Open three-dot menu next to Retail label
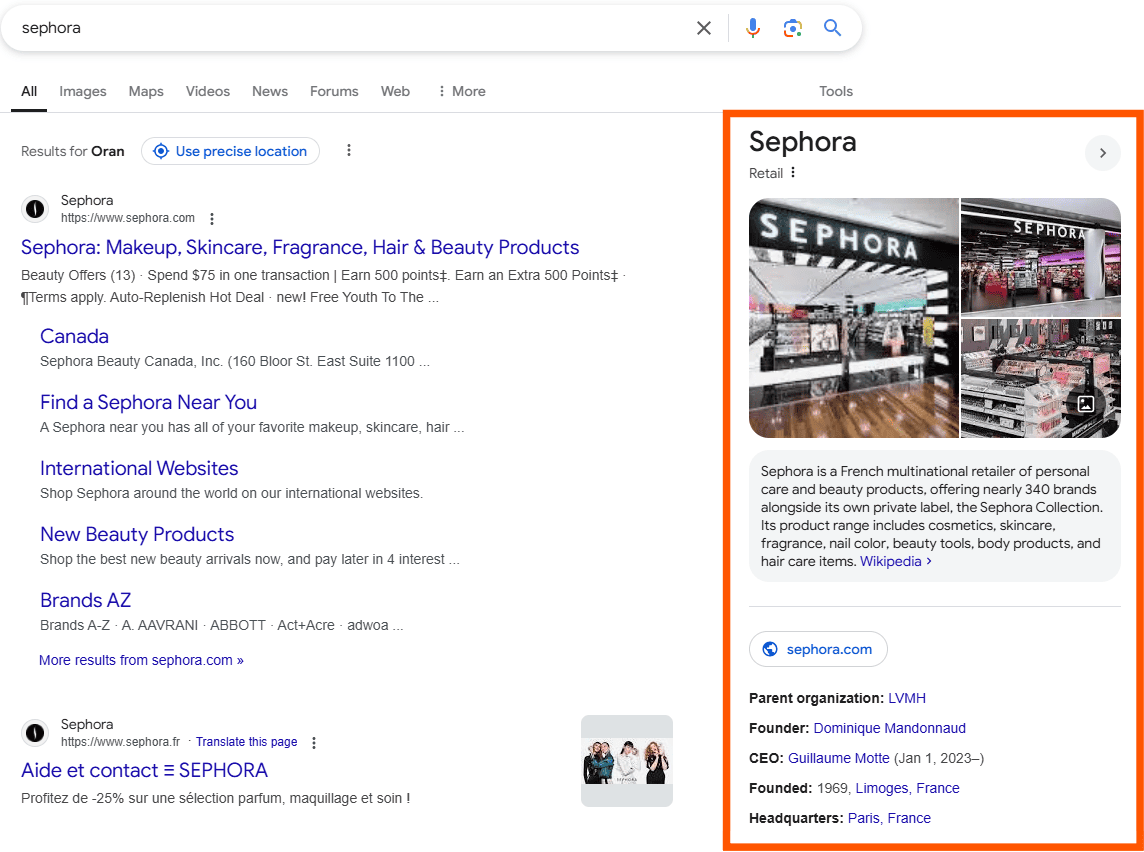1144x852 pixels. point(793,173)
